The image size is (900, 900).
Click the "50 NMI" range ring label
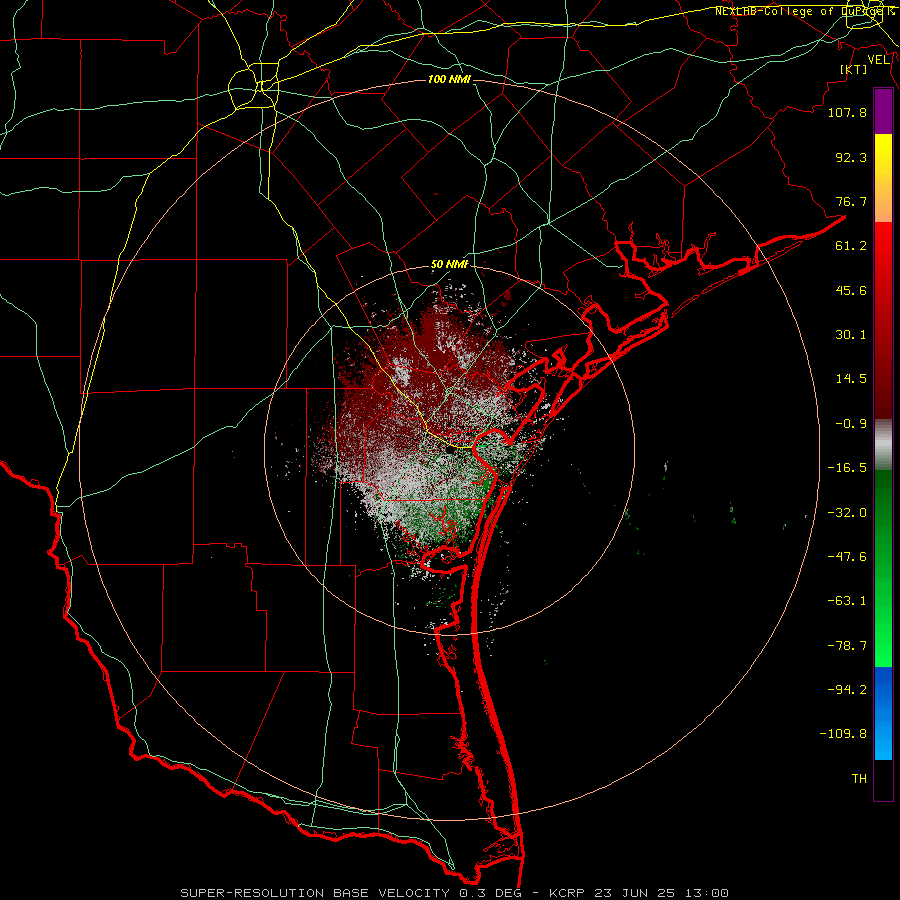[x=449, y=264]
